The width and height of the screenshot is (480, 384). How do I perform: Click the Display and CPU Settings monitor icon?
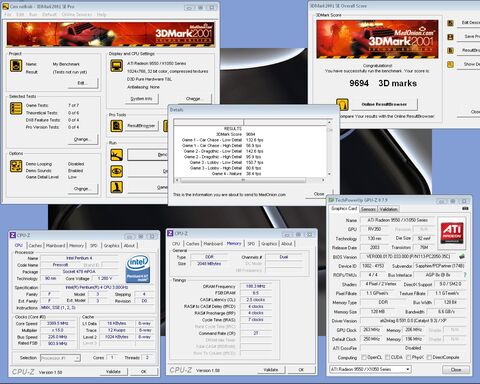[x=116, y=66]
